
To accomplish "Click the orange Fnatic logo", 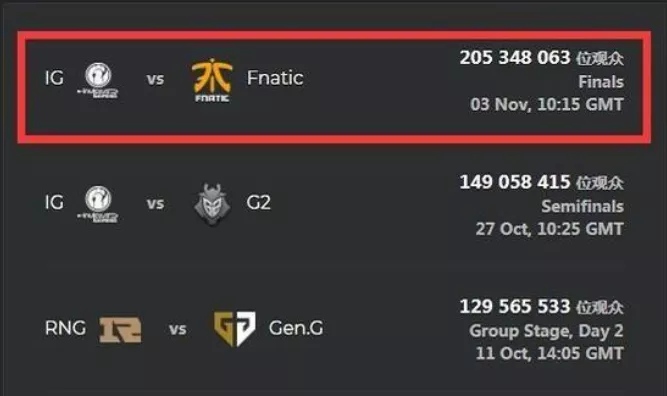I will point(212,80).
